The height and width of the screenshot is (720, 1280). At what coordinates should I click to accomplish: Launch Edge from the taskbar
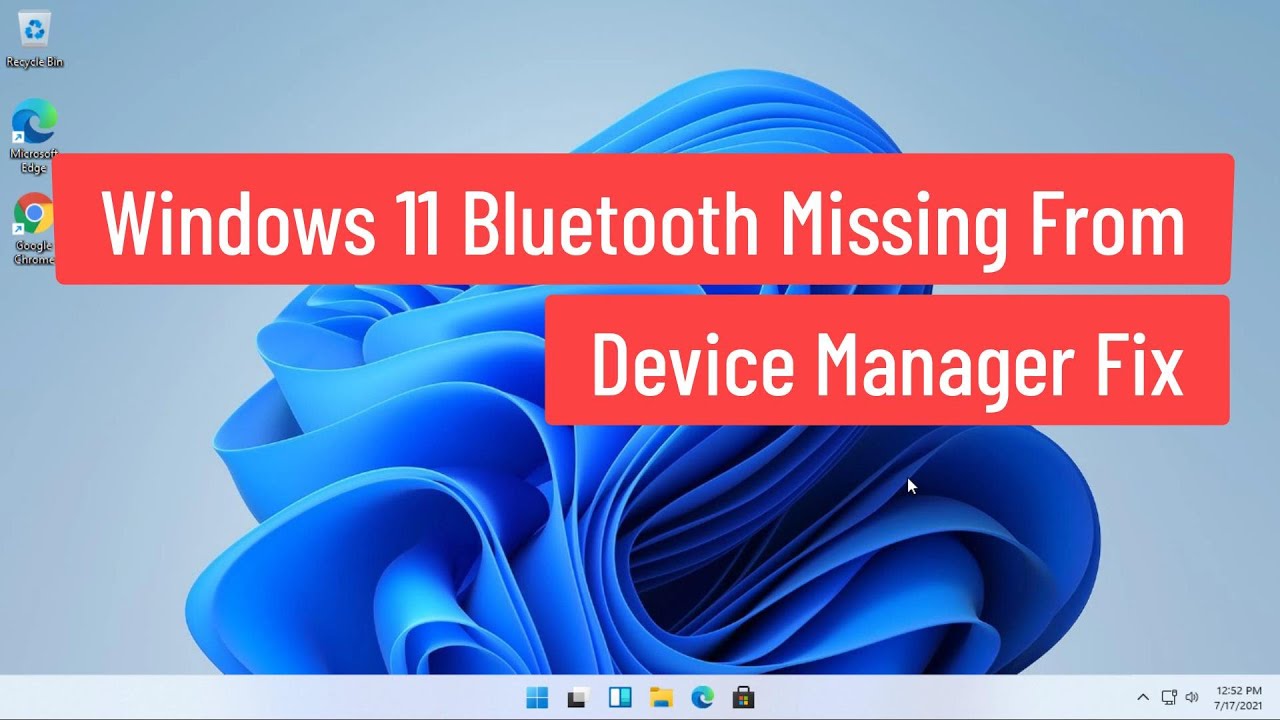pyautogui.click(x=702, y=698)
